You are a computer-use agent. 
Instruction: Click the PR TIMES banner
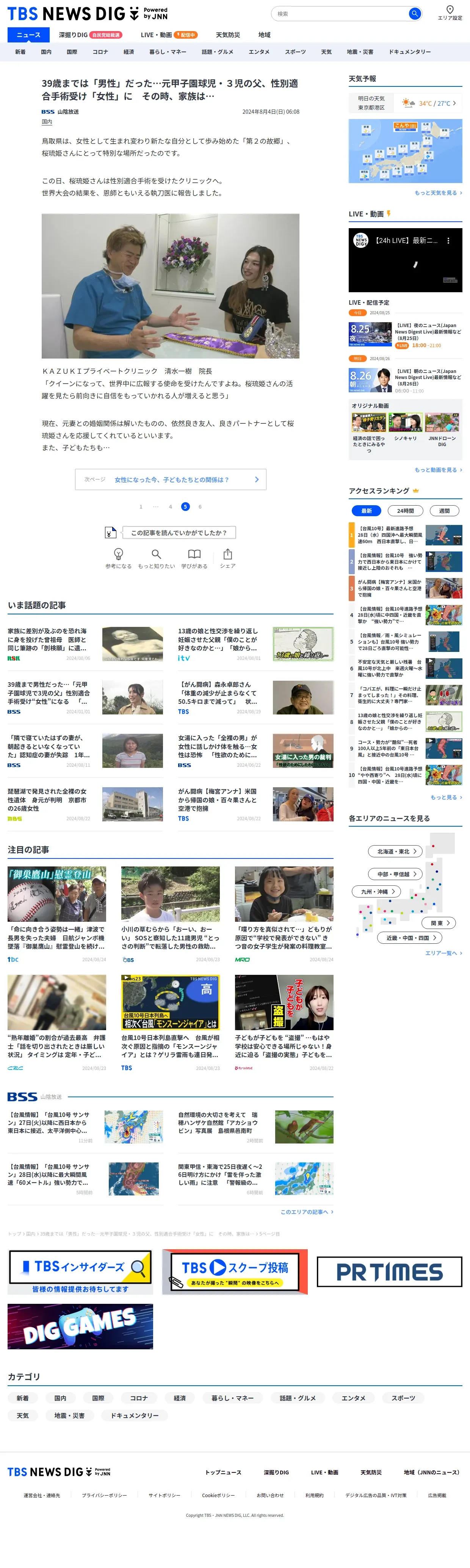click(x=390, y=1272)
